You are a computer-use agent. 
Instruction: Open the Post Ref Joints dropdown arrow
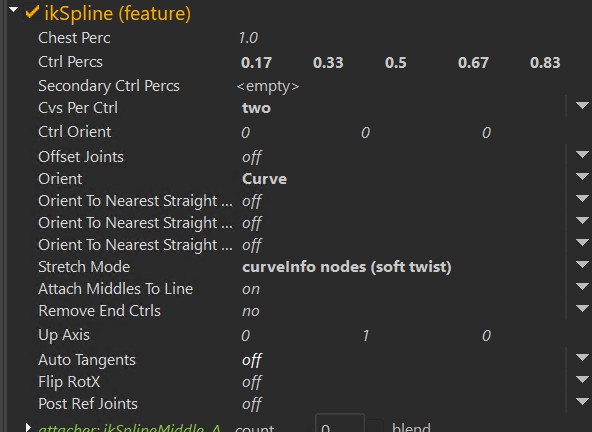pyautogui.click(x=583, y=401)
